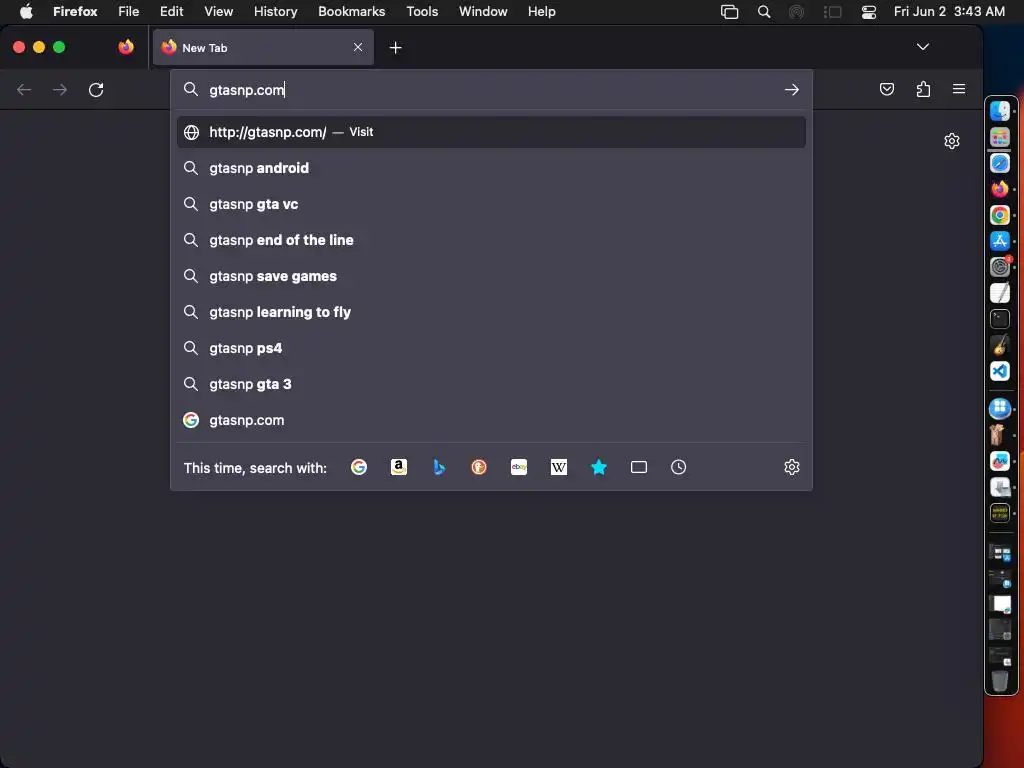Open Trash in the Dock

[1000, 680]
